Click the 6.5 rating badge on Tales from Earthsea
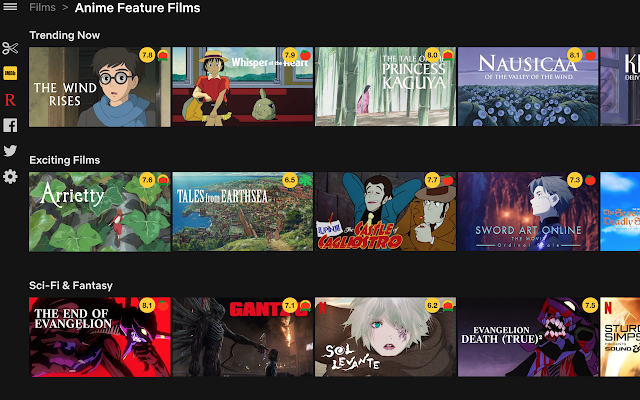 pos(290,180)
